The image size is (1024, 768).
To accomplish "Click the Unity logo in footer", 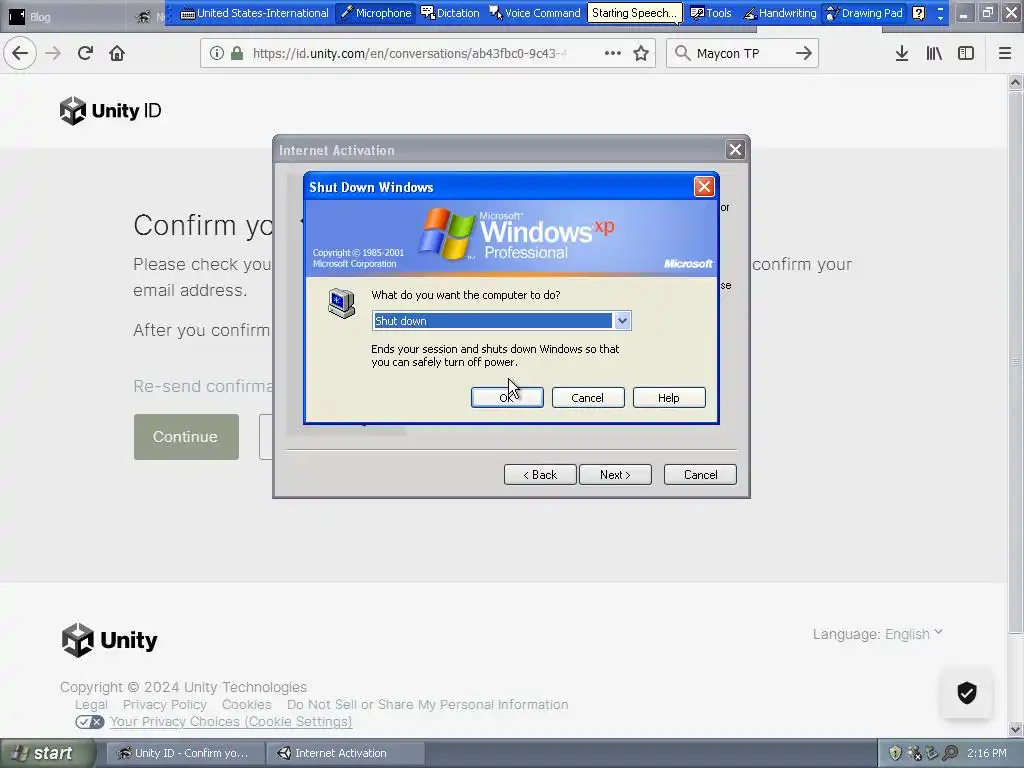I will (109, 640).
